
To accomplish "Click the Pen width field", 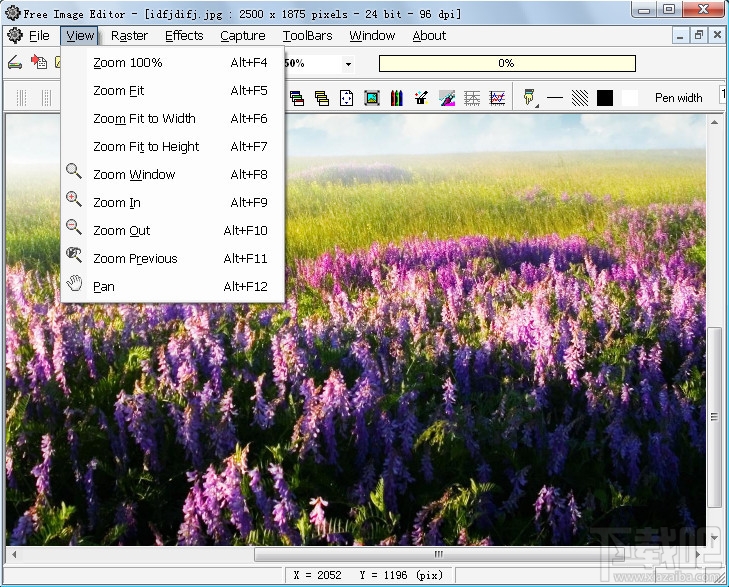I will (x=723, y=95).
